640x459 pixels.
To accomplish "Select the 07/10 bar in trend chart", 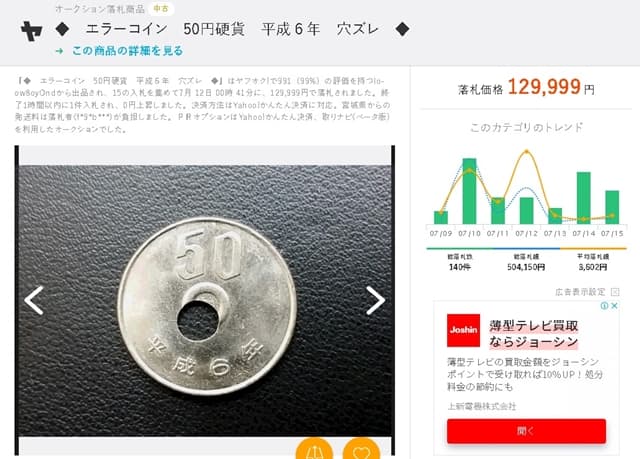I will [x=469, y=191].
